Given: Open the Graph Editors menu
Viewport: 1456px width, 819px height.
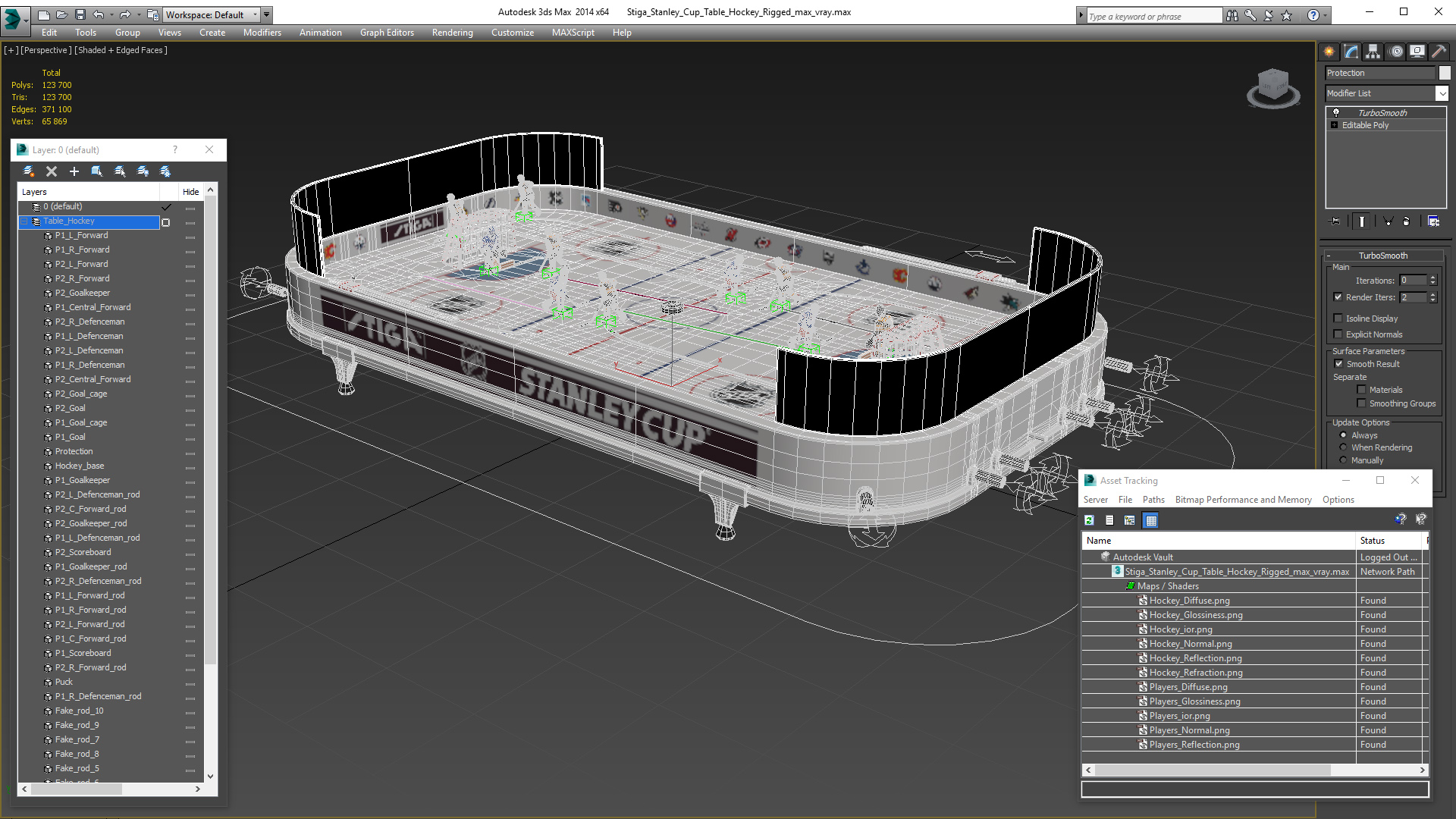Looking at the screenshot, I should pos(387,33).
